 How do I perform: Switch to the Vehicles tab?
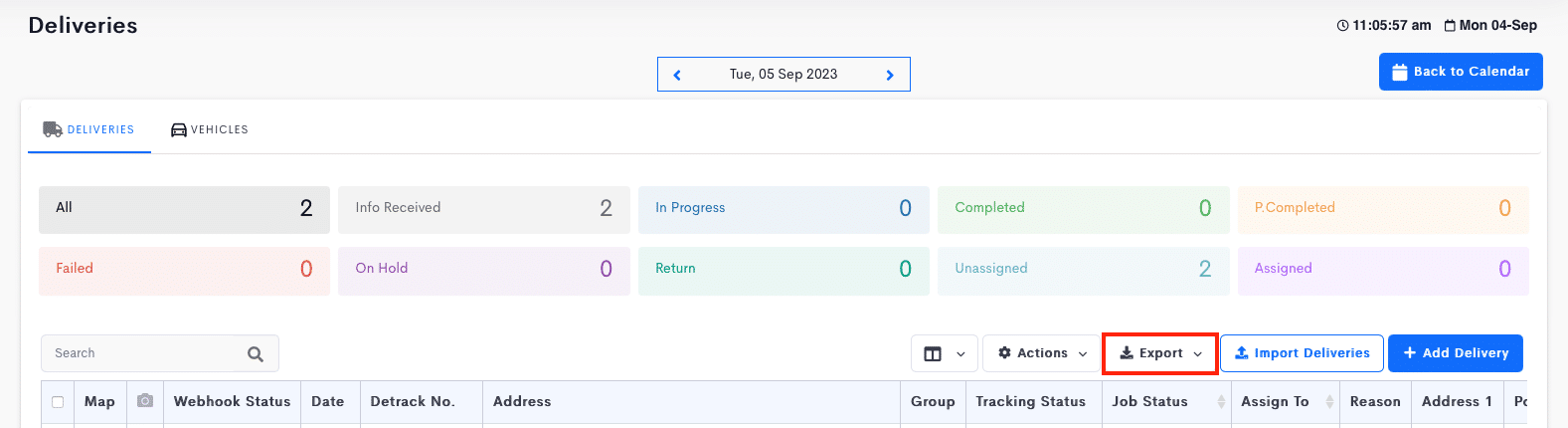click(210, 129)
